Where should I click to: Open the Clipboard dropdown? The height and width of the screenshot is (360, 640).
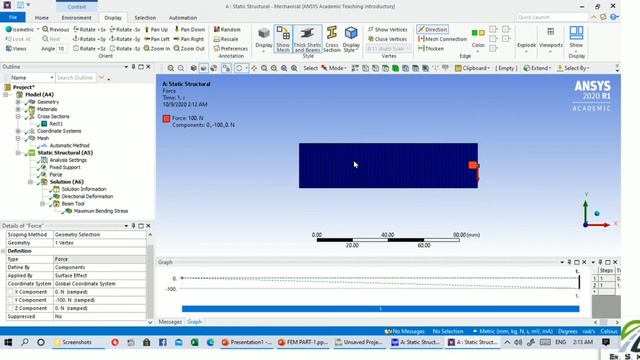472,68
